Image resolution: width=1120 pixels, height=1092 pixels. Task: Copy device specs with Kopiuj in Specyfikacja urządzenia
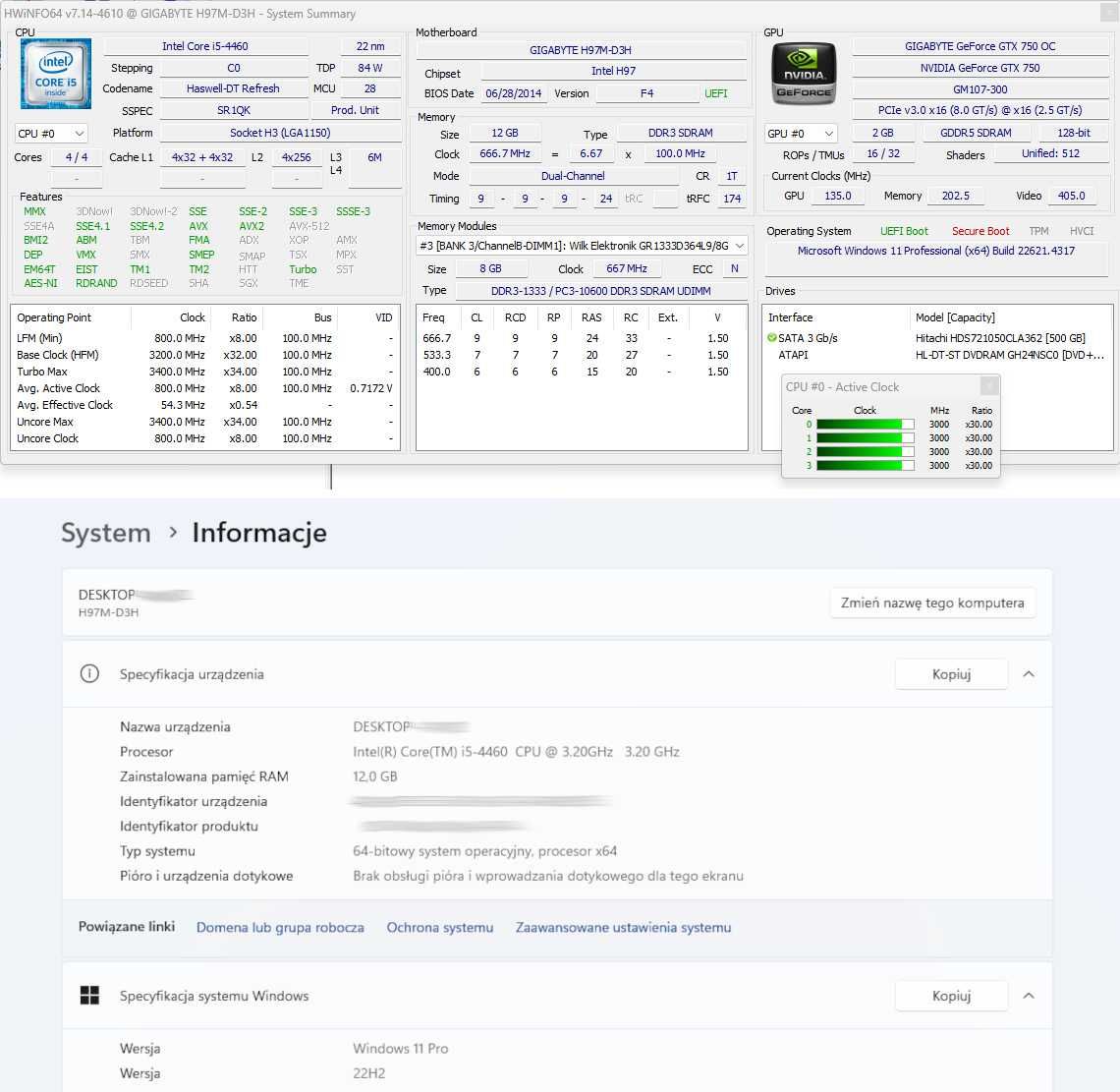tap(951, 674)
